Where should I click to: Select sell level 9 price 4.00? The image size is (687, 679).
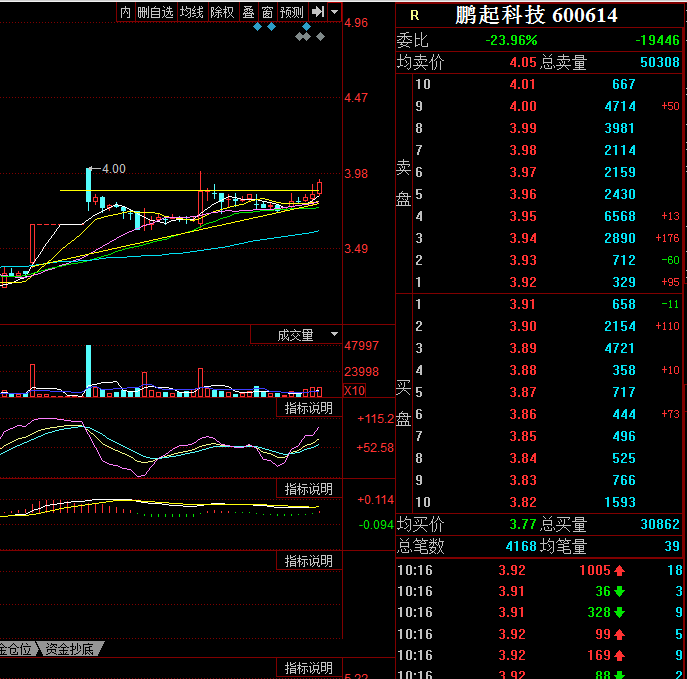click(x=523, y=106)
